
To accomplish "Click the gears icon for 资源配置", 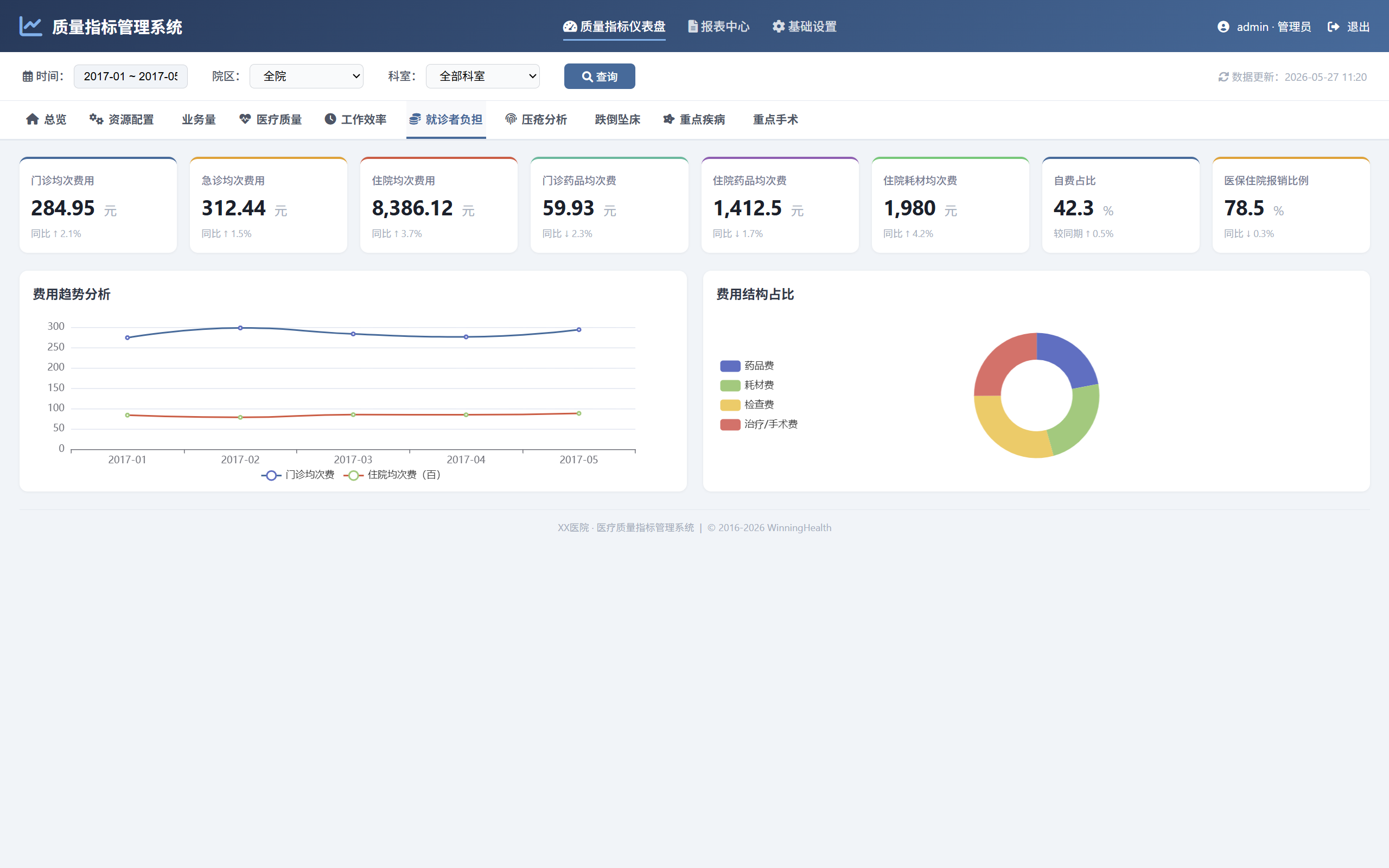I will tap(97, 119).
